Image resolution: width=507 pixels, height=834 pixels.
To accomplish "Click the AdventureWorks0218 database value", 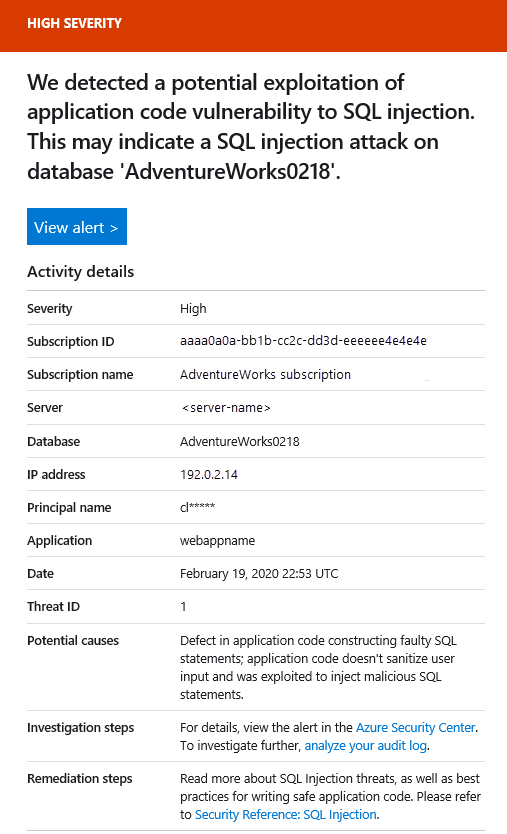I will 239,441.
